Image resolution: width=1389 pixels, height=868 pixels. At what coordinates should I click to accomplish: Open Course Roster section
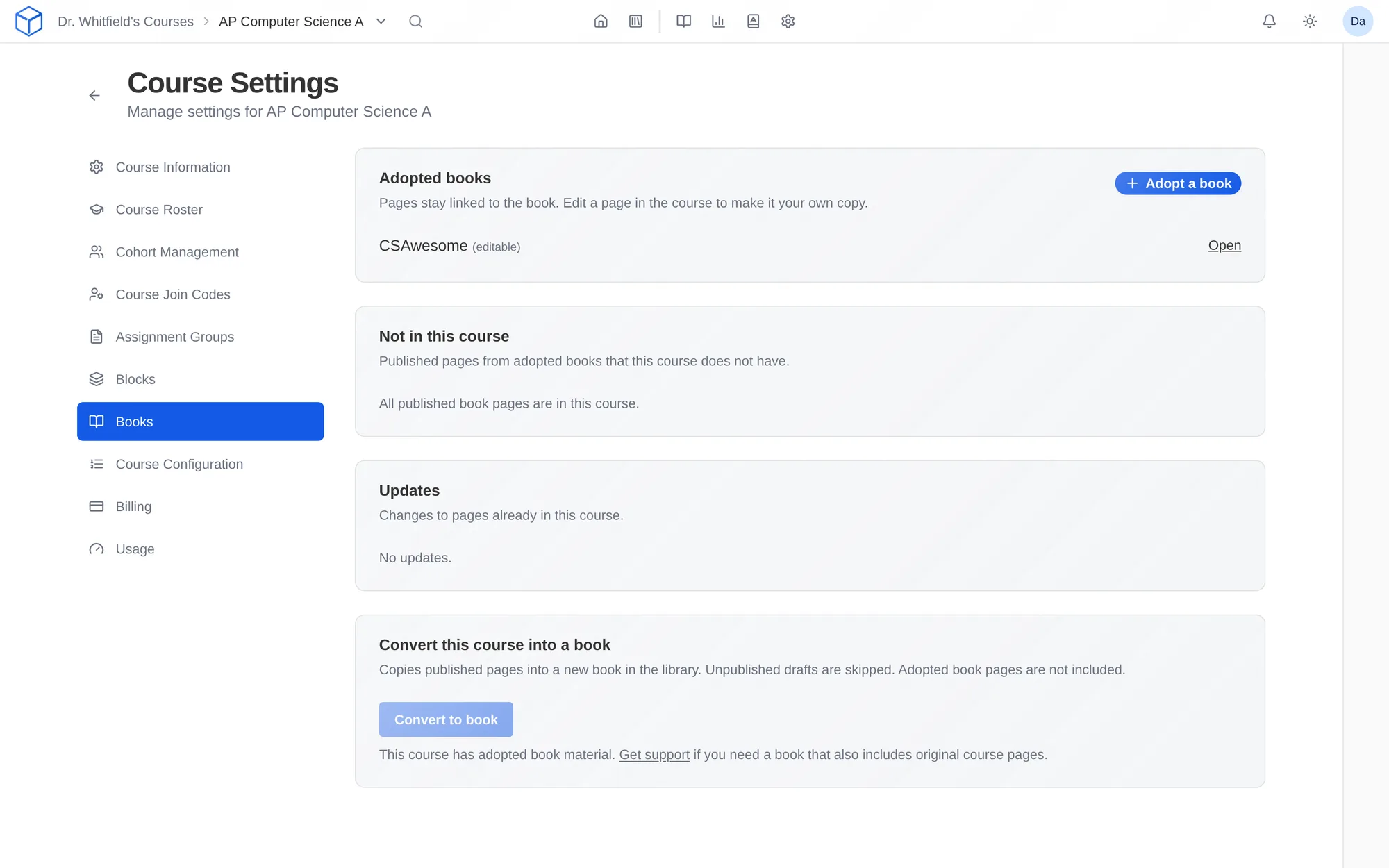pos(201,210)
